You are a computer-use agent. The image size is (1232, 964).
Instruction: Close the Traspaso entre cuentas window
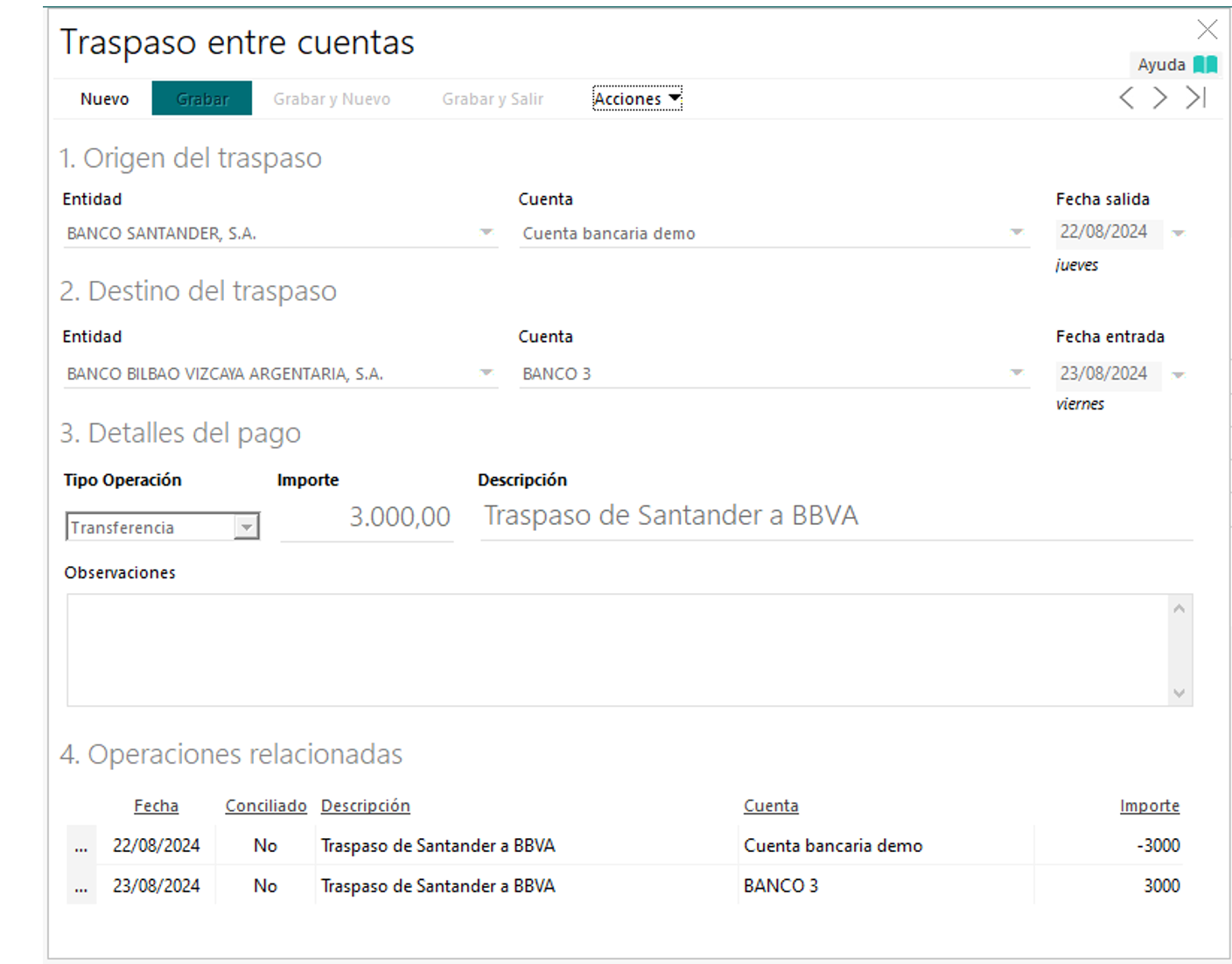coord(1207,30)
